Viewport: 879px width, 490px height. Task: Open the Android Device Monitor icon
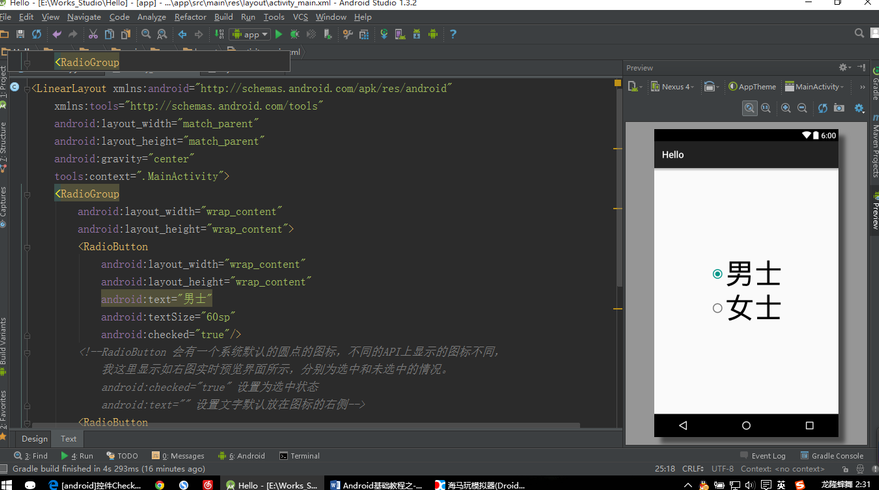tap(433, 34)
